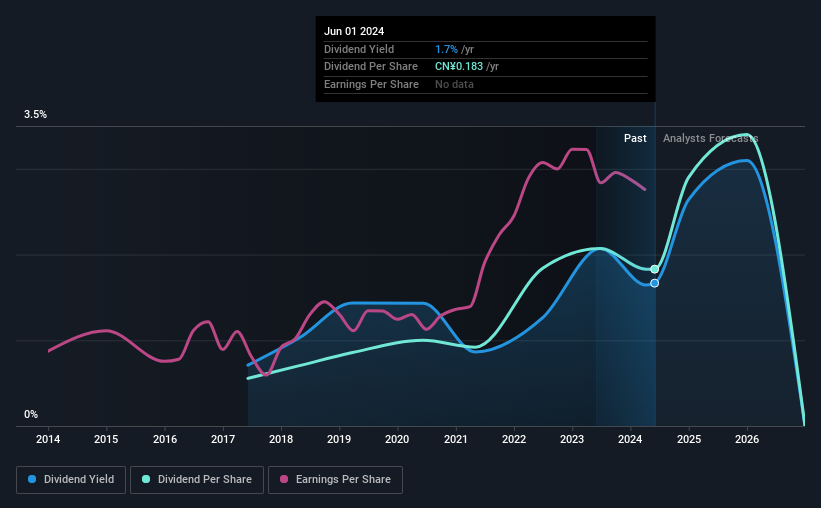Screen dimensions: 821x508
Task: Click the Past region label
Action: [635, 138]
